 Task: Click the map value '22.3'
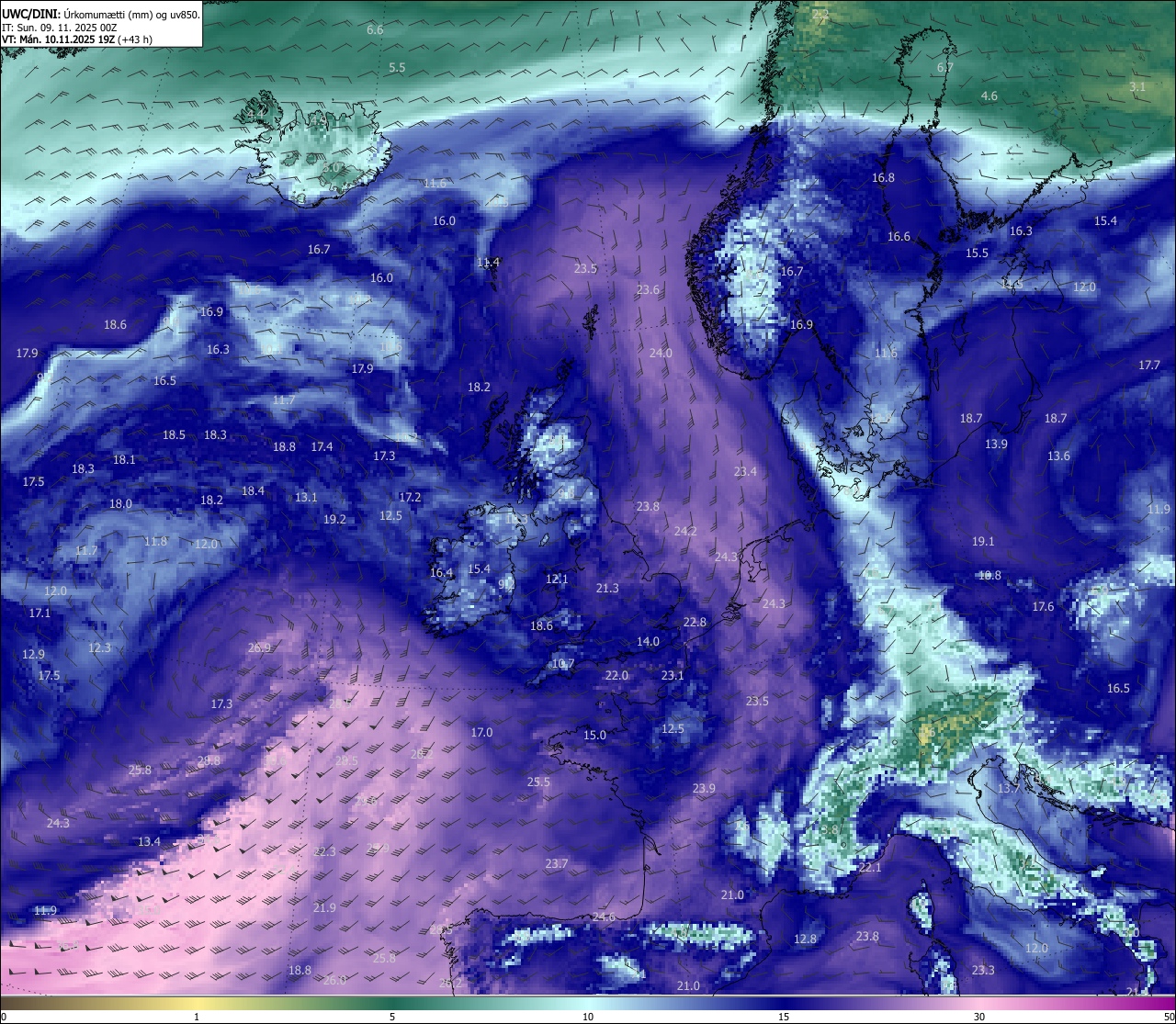(324, 852)
